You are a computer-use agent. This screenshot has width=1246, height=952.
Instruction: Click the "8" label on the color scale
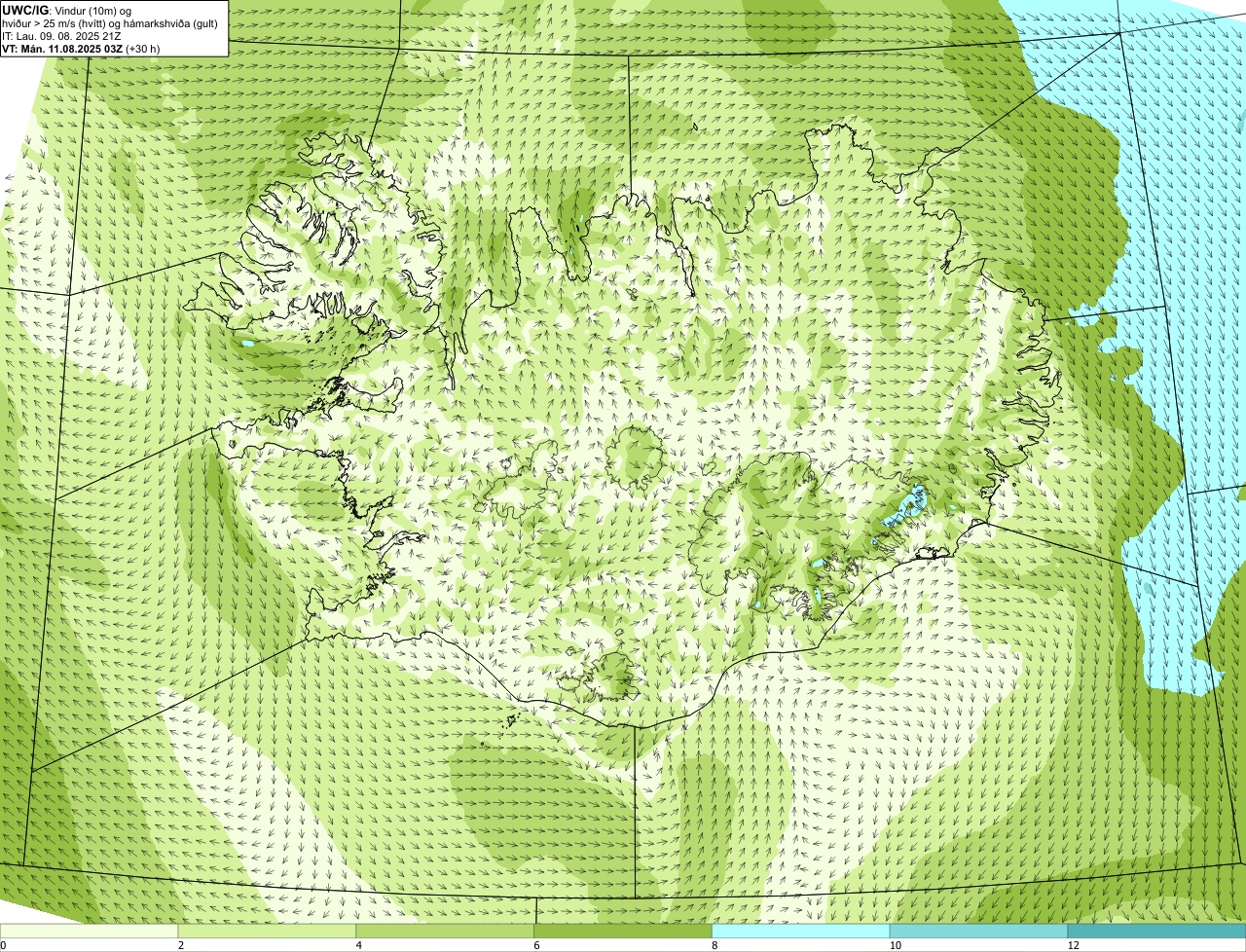(x=715, y=945)
